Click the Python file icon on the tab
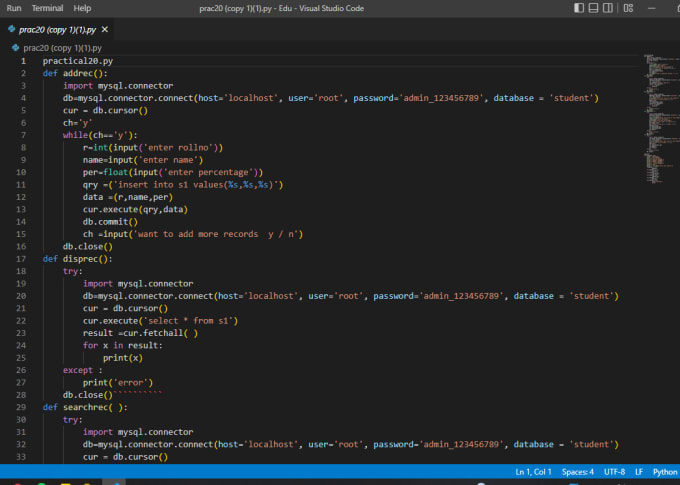 click(12, 29)
